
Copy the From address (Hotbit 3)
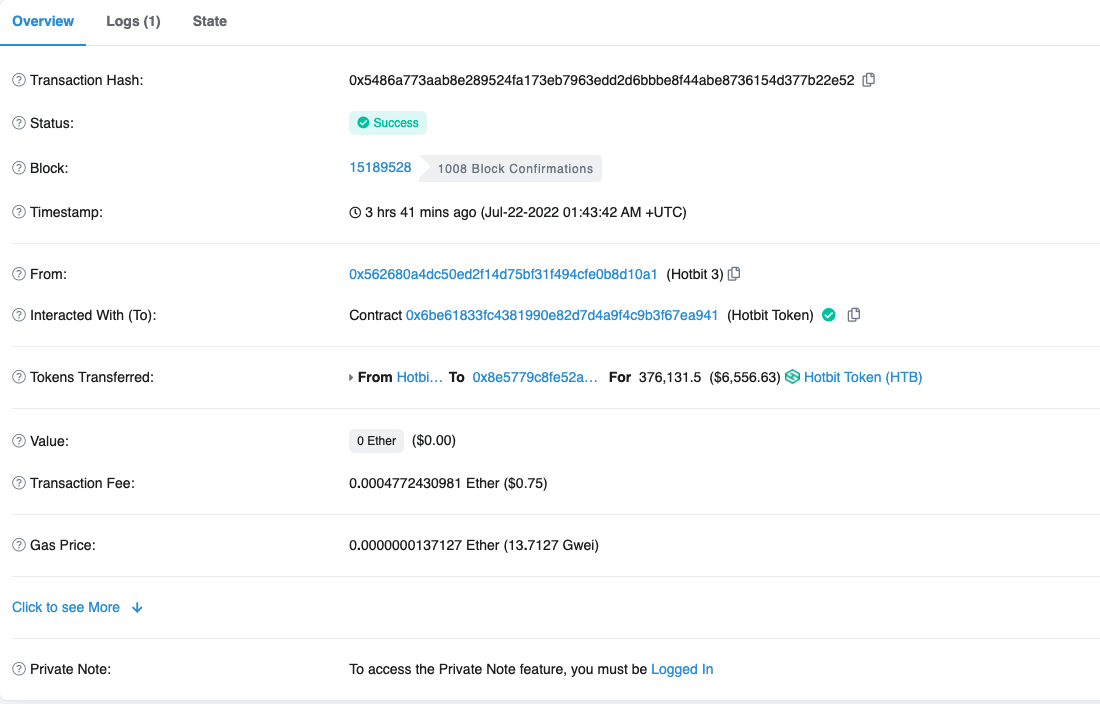tap(734, 274)
